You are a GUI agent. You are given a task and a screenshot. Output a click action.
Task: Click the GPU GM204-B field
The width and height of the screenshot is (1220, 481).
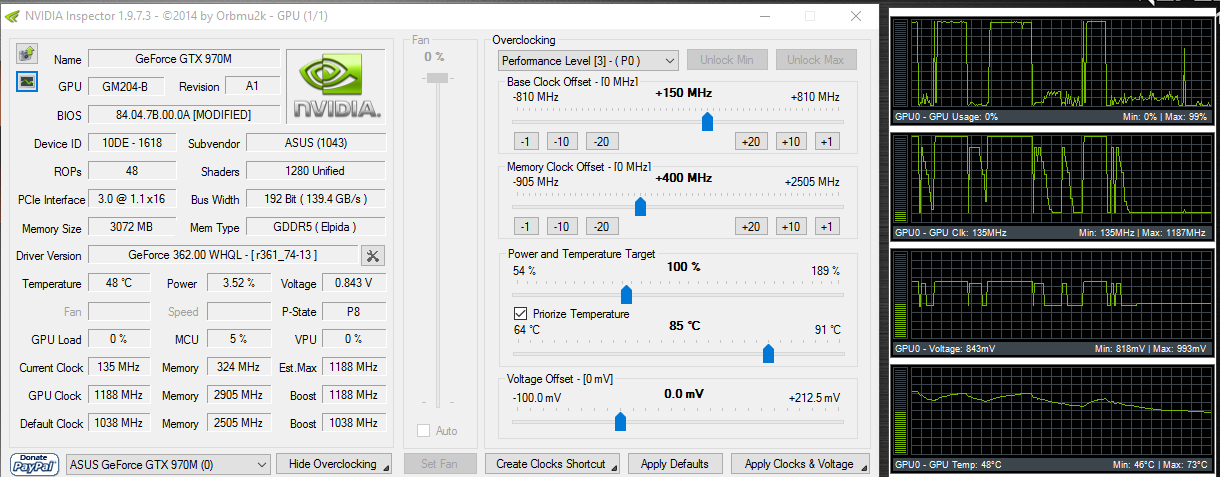(127, 87)
